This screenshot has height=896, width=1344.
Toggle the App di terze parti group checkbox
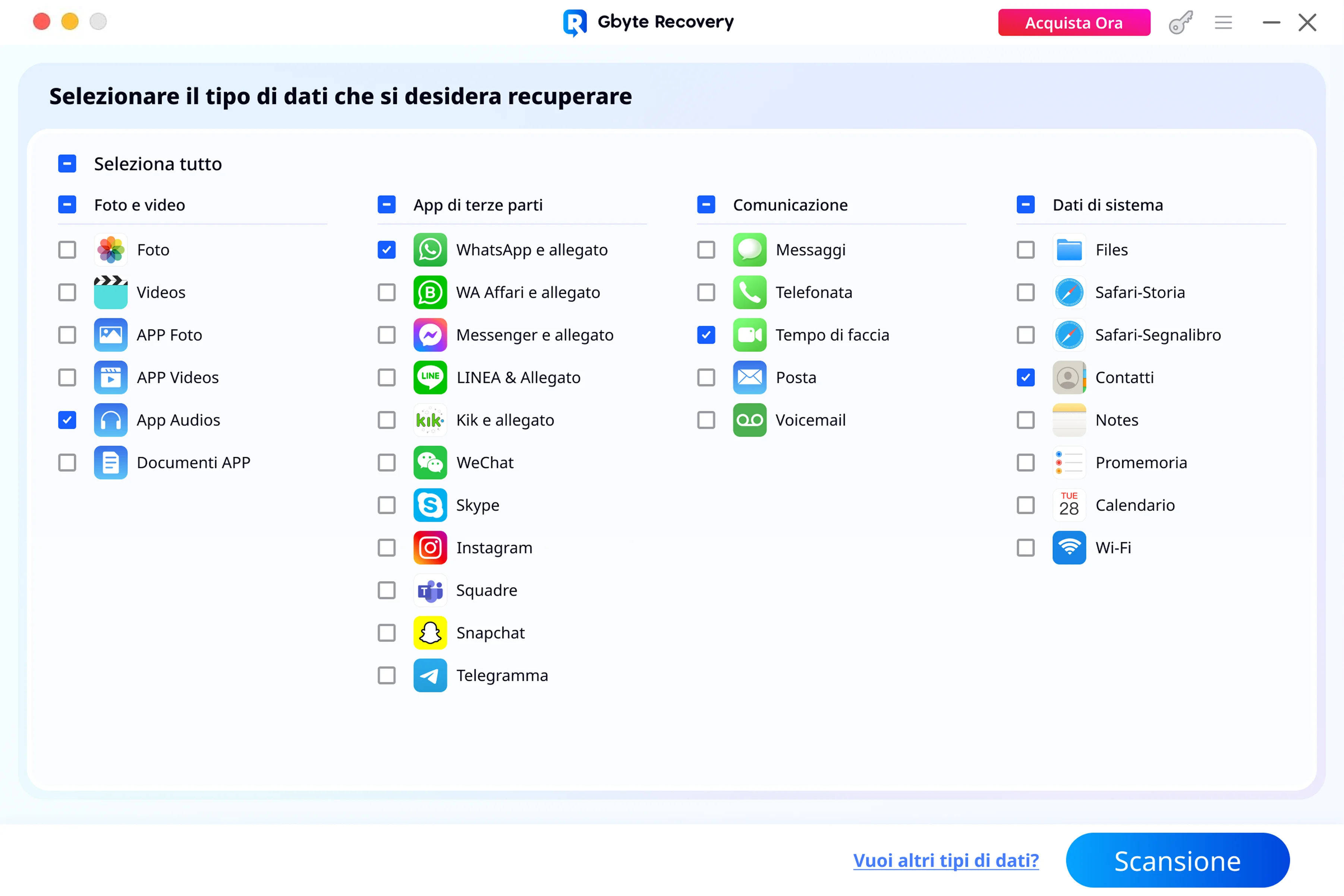pyautogui.click(x=387, y=205)
